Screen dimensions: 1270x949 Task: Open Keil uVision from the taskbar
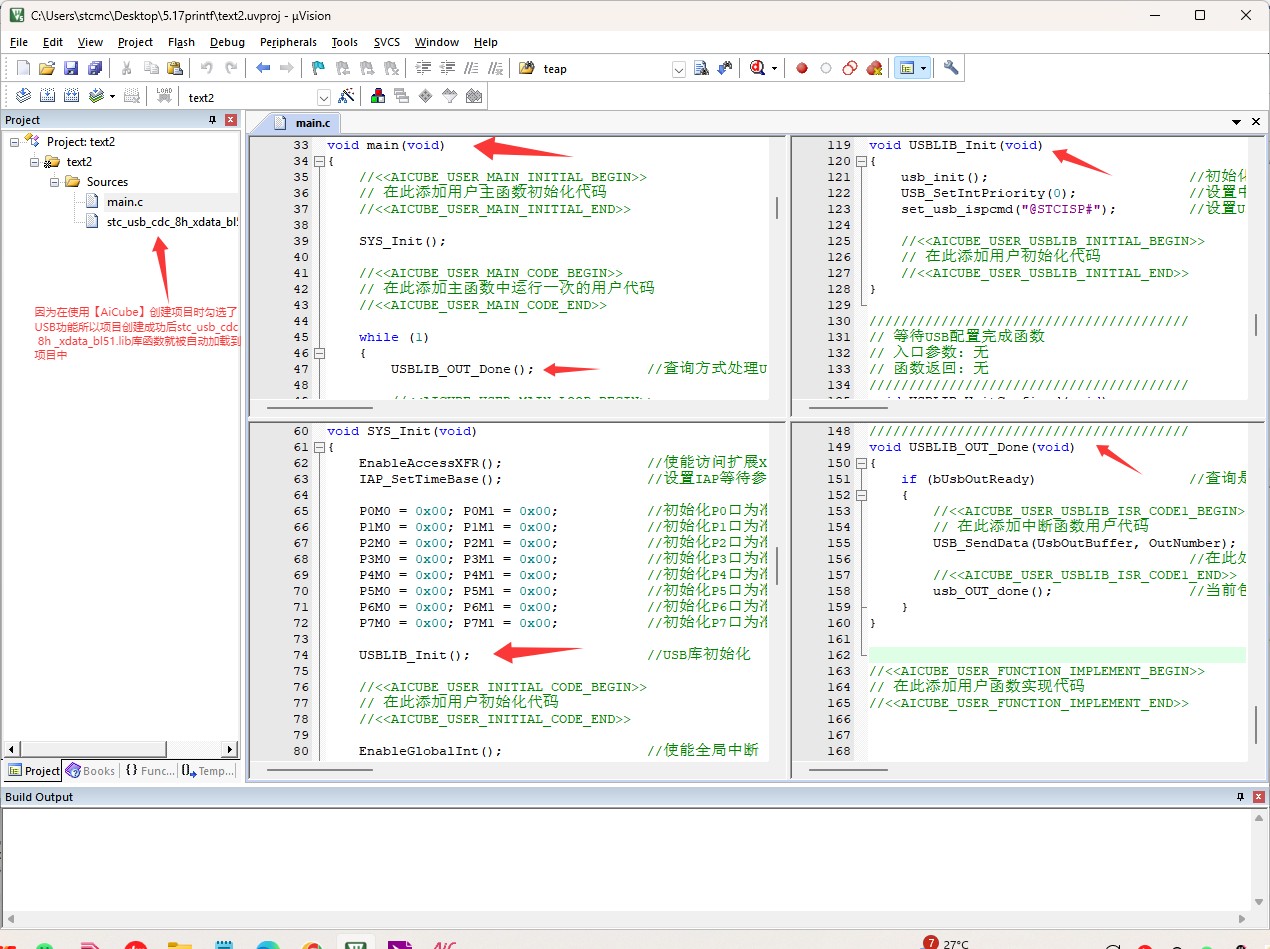click(x=354, y=942)
